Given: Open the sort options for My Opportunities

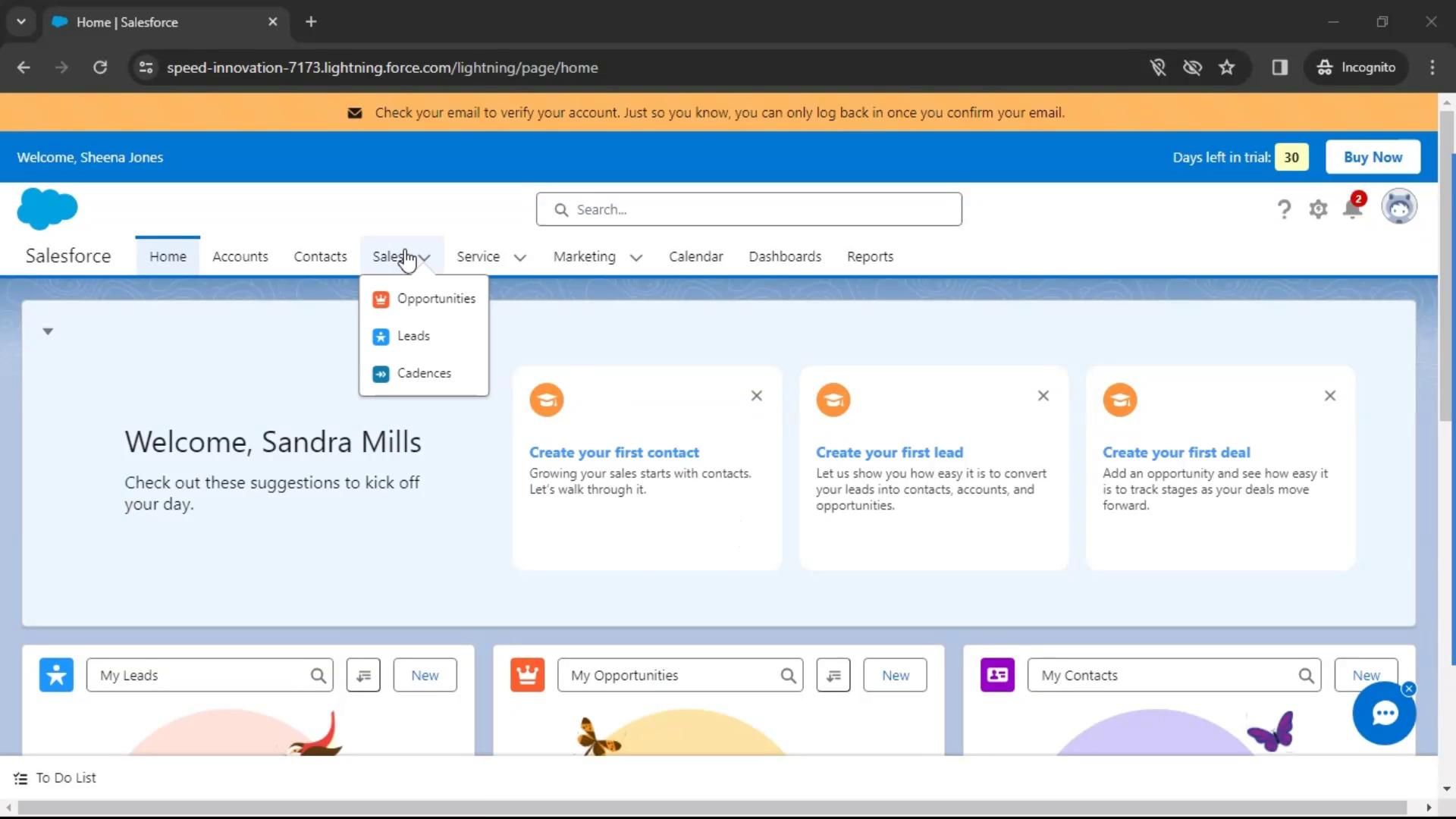Looking at the screenshot, I should tap(833, 675).
